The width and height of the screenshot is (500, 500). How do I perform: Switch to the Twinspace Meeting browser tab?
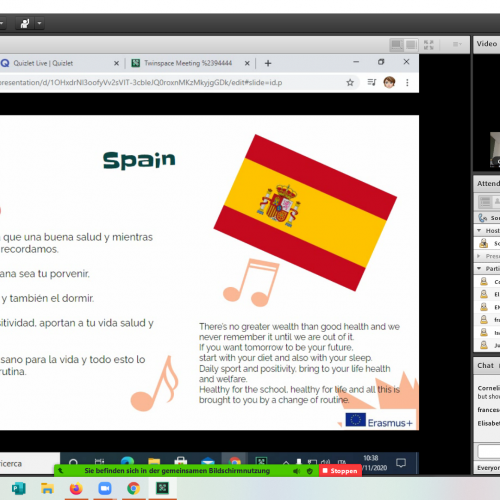tap(188, 63)
